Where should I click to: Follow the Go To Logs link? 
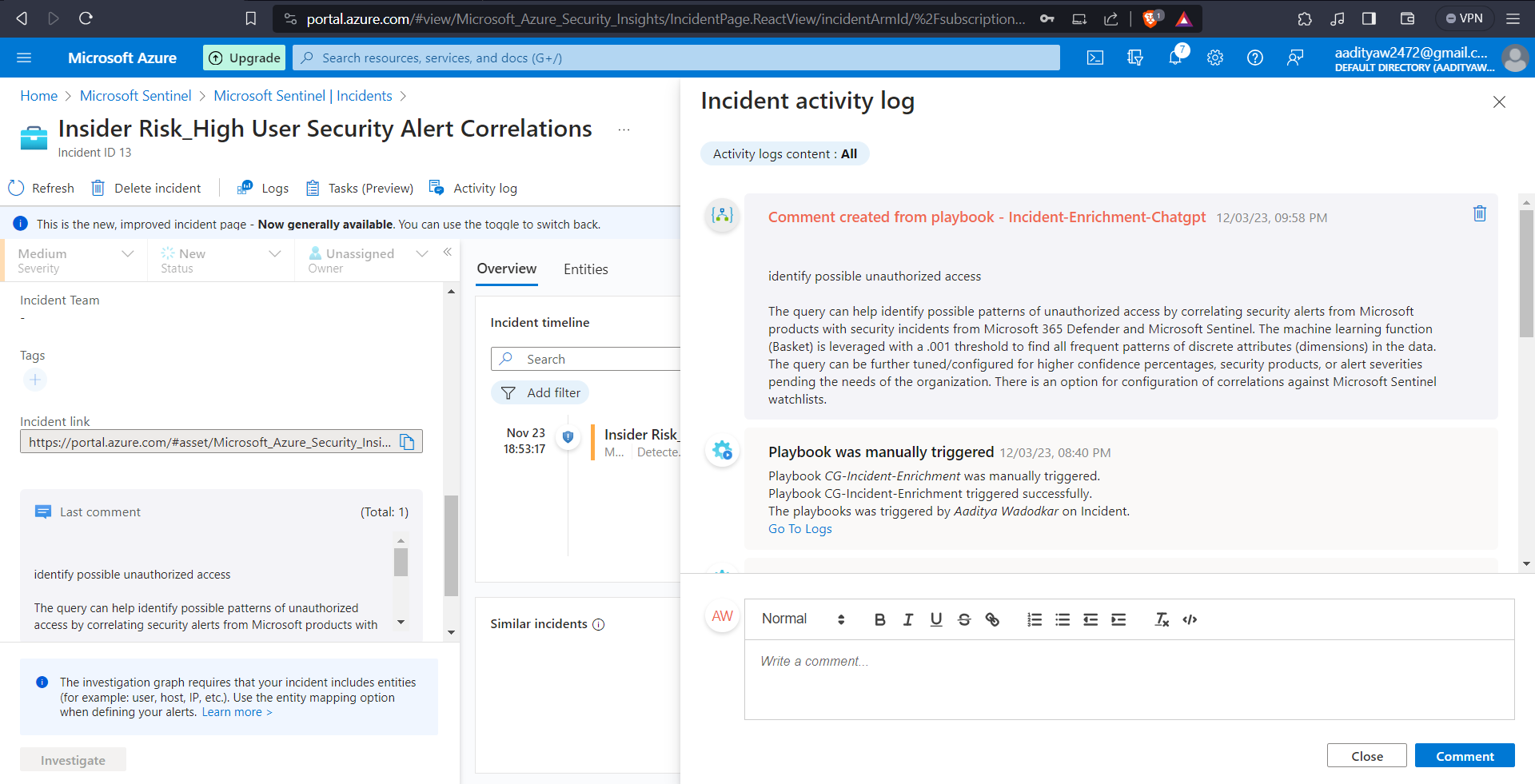[799, 528]
